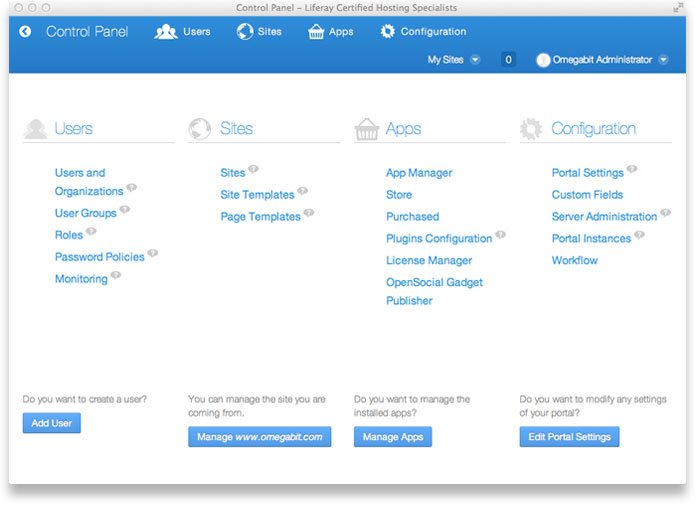Click the Manage www.omegabit.com button

tap(260, 437)
